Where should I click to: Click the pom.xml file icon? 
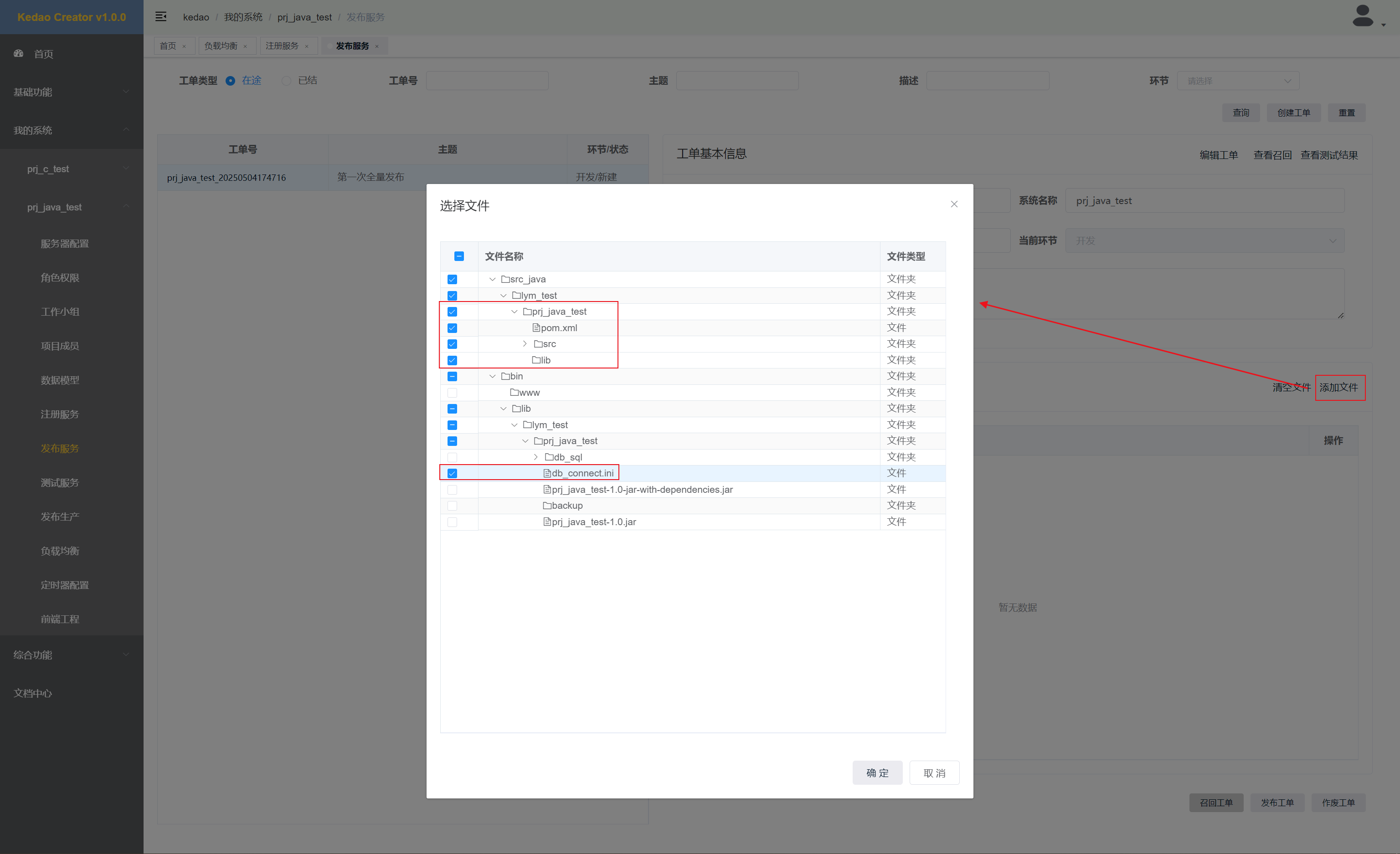[x=536, y=327]
